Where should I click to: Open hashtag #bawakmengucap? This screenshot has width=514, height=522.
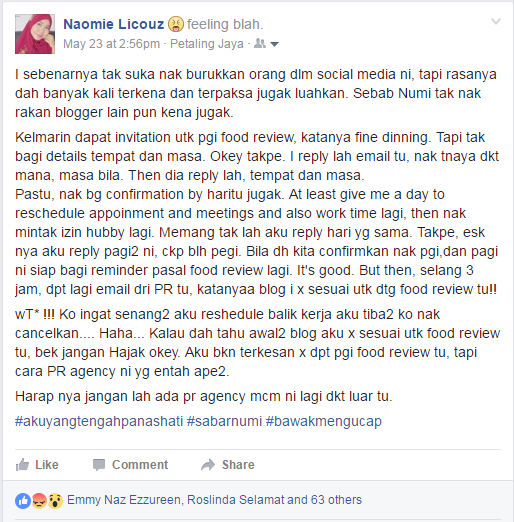[324, 421]
